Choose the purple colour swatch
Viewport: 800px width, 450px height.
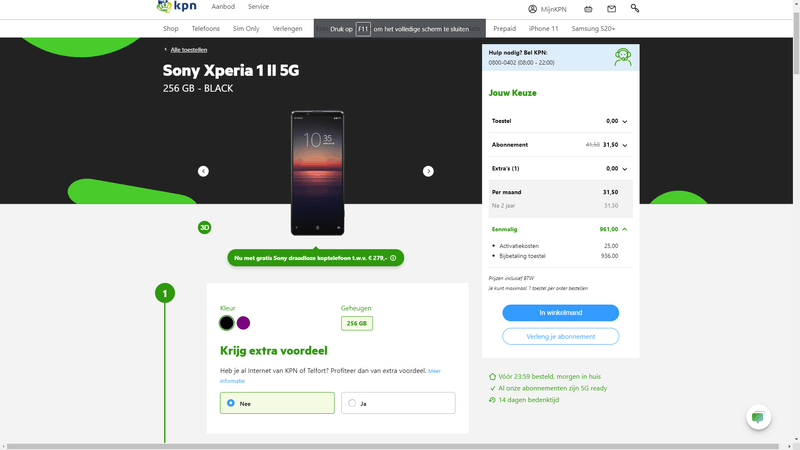tap(243, 323)
